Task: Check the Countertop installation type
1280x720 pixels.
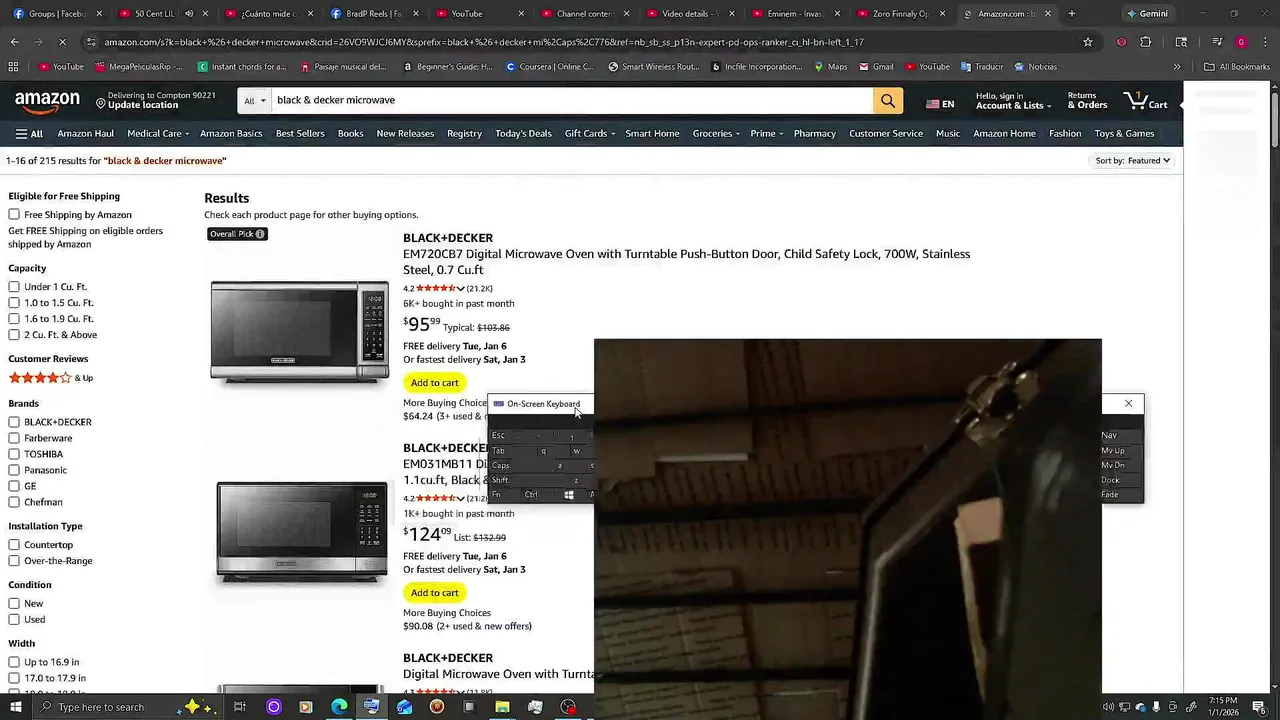Action: (14, 545)
